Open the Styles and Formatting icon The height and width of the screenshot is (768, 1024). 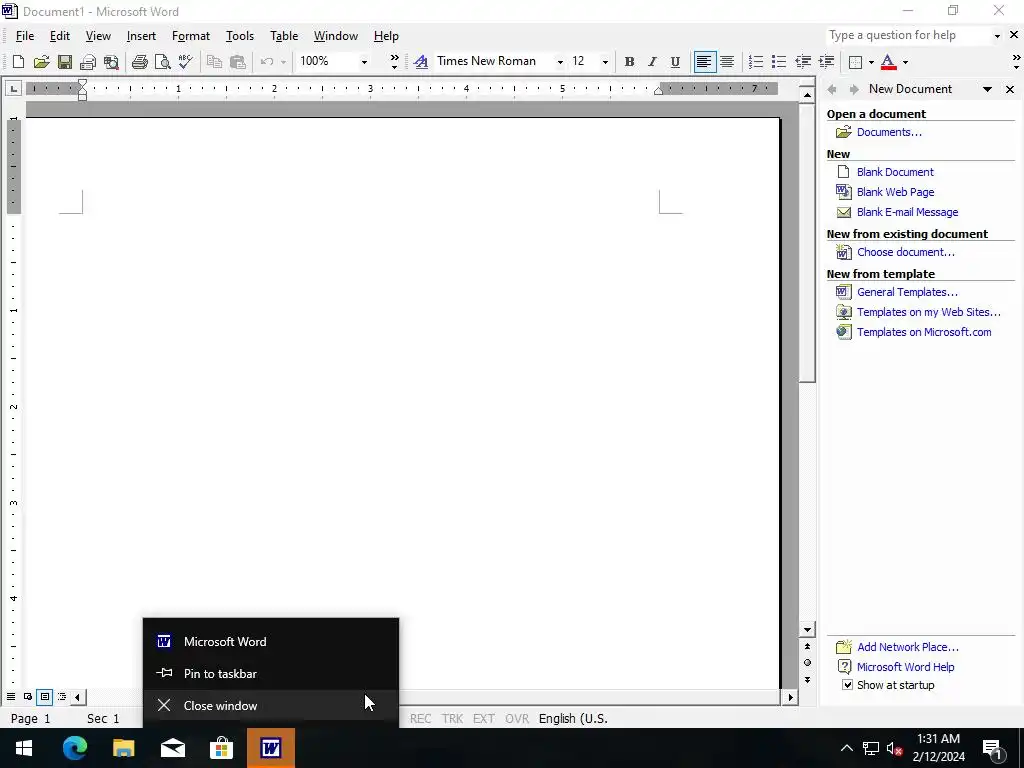421,62
